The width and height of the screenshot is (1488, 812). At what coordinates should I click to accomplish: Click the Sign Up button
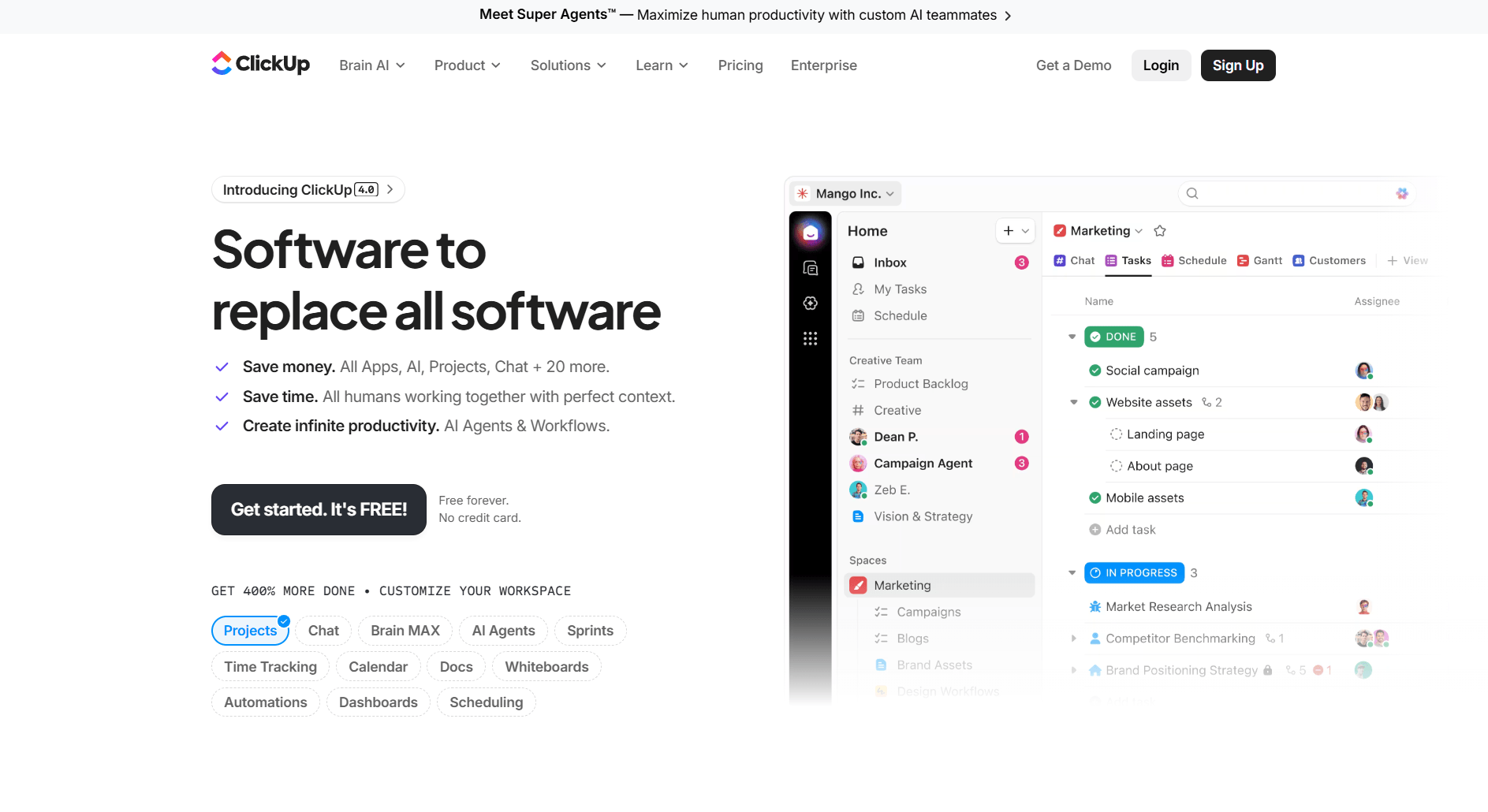point(1238,65)
